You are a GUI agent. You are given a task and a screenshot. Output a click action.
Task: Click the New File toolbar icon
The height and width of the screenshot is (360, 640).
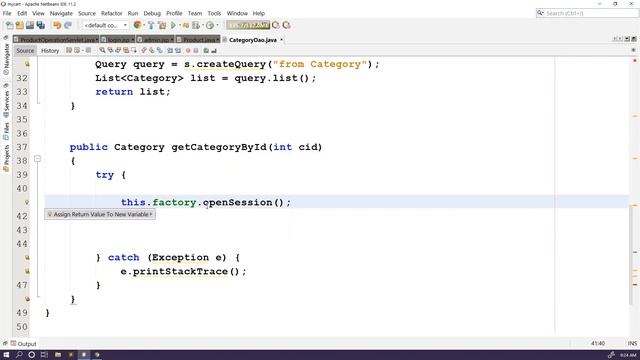pos(9,25)
